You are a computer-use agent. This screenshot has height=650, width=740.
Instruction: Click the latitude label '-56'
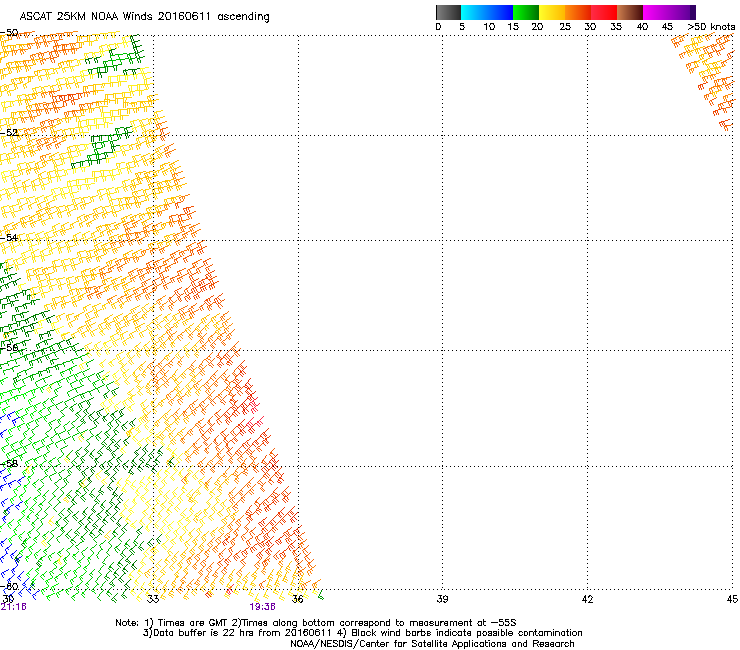click(9, 348)
